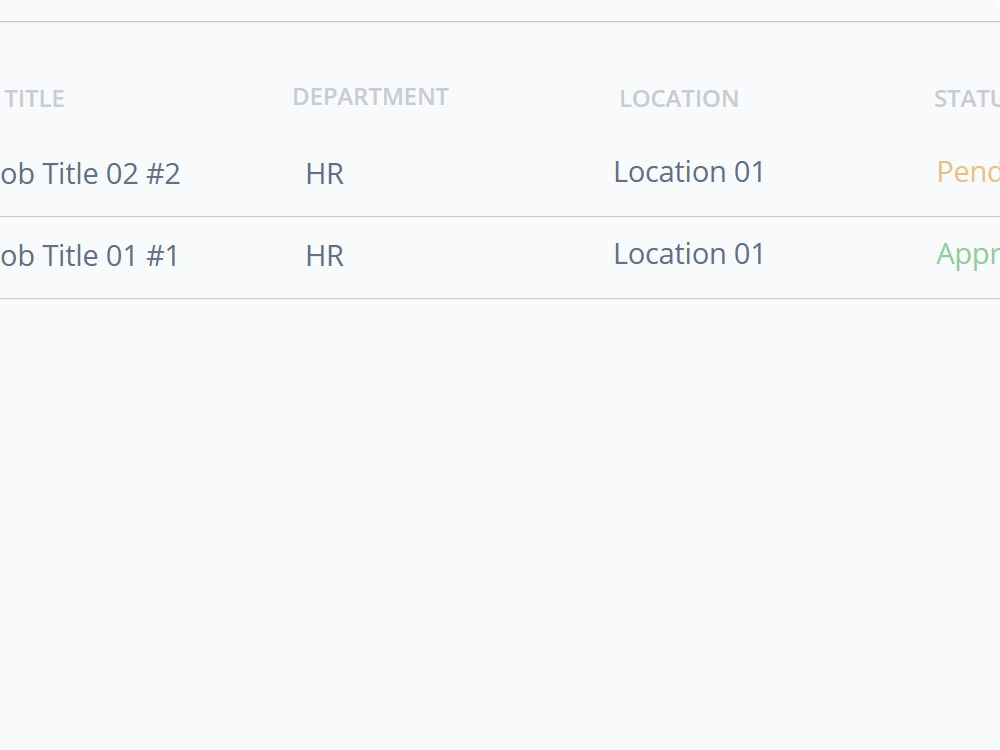
Task: Click the Pending status label
Action: 966,173
